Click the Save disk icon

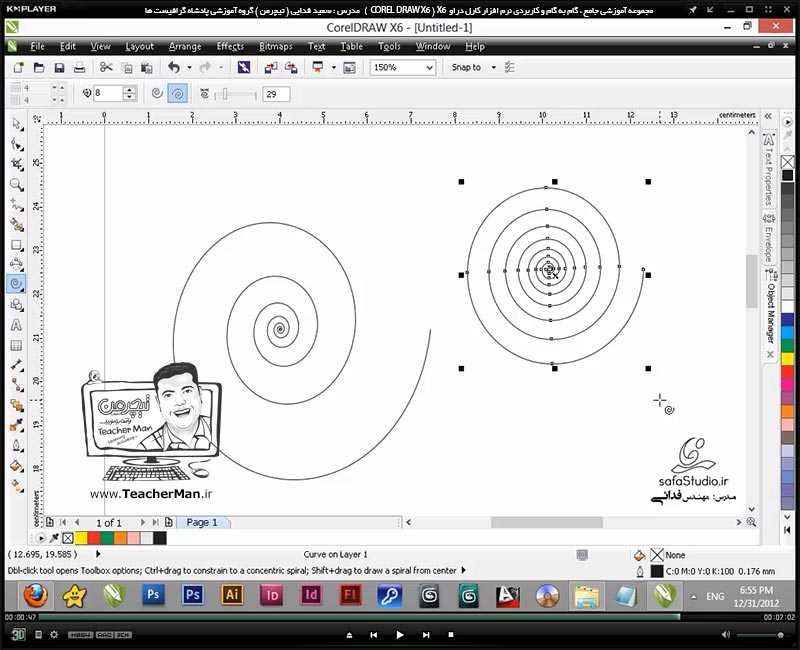tap(59, 67)
